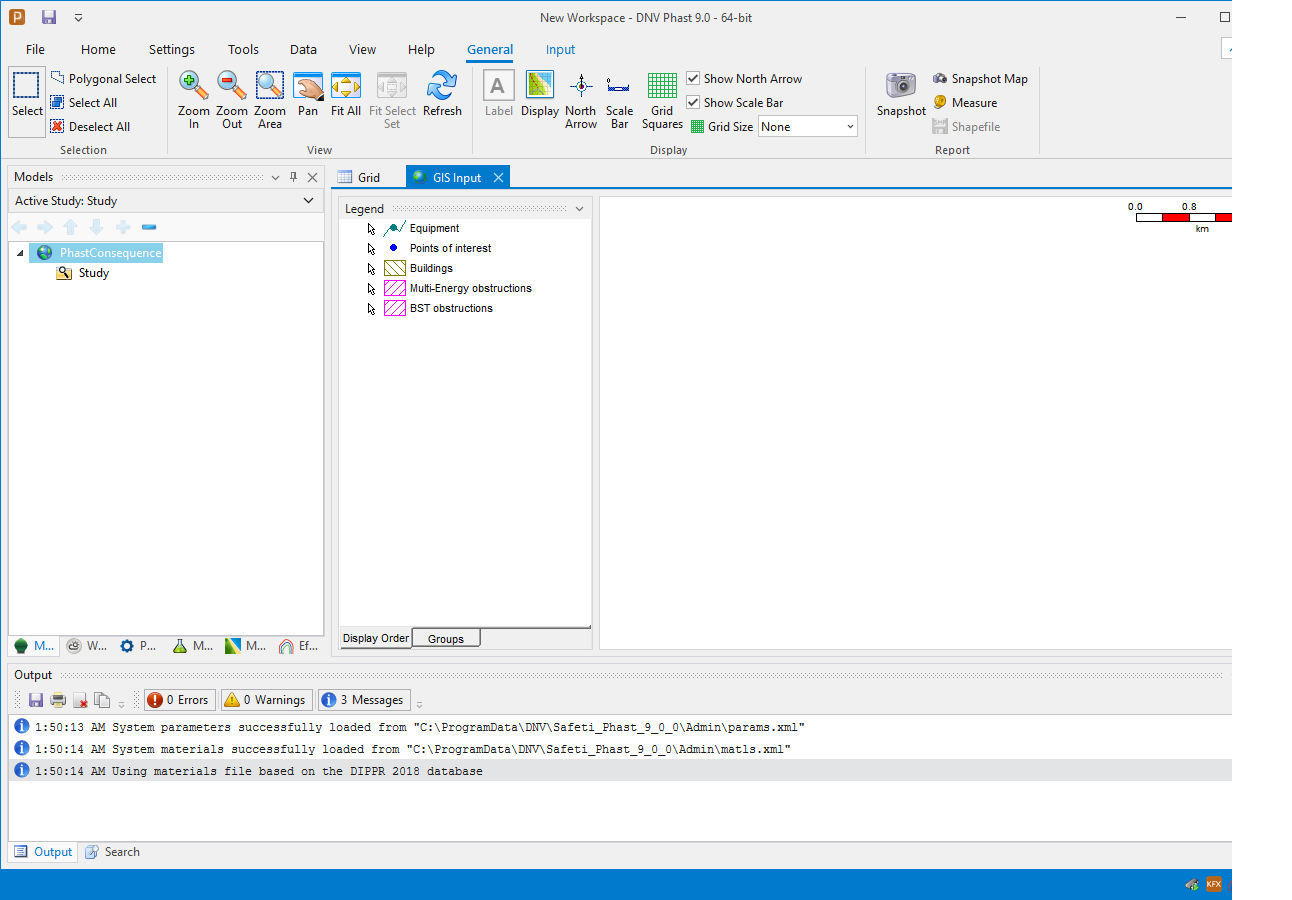Open the Tools ribbon tab
The height and width of the screenshot is (900, 1292).
coord(243,49)
